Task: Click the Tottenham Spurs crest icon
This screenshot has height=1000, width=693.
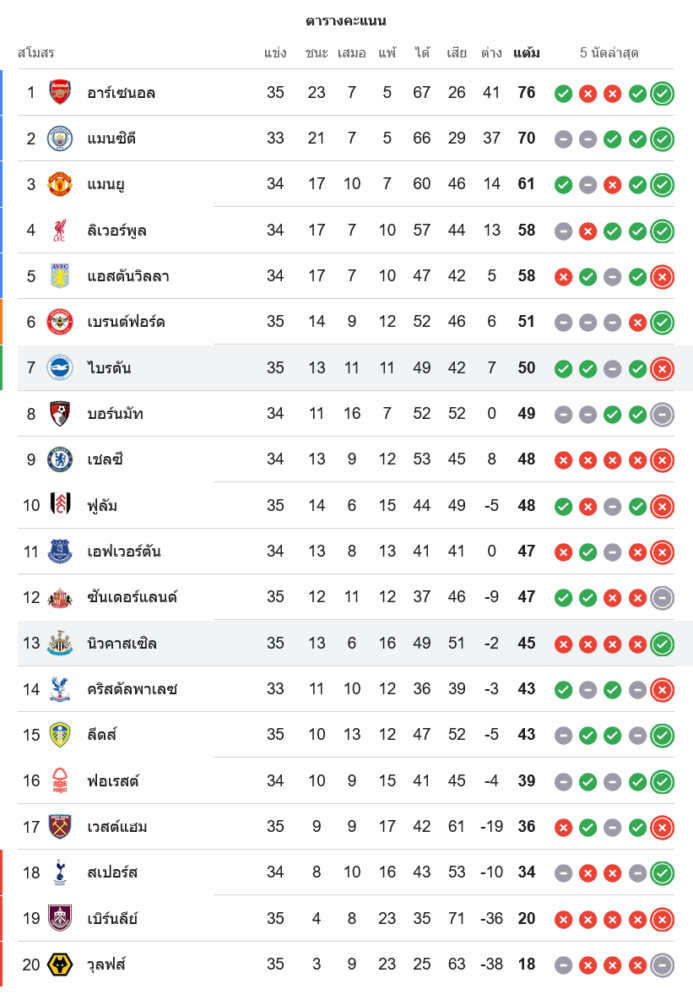Action: [x=60, y=872]
